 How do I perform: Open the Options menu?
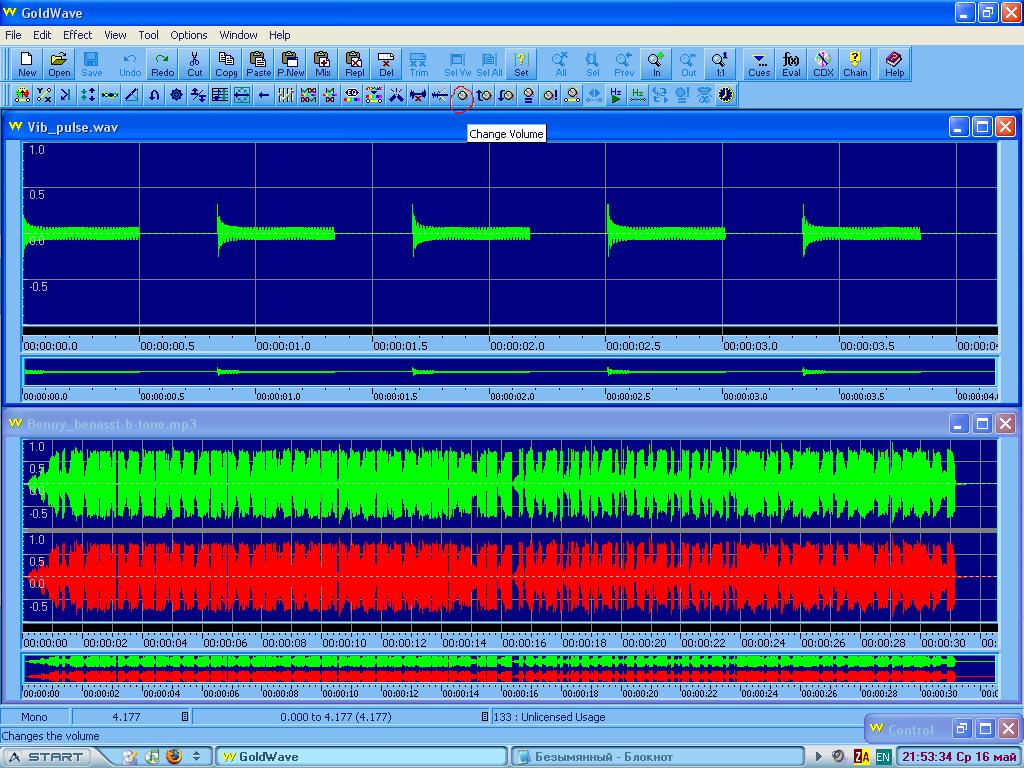189,35
